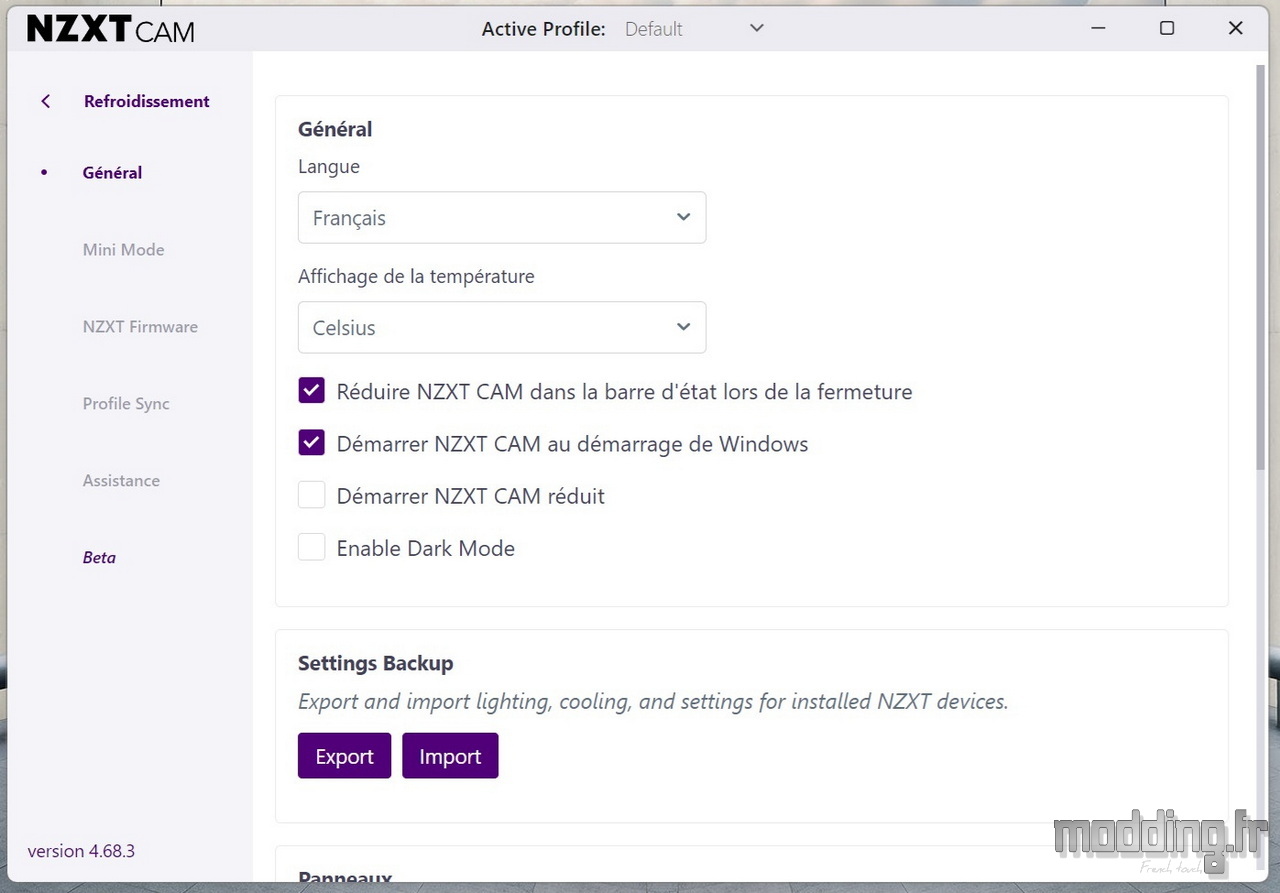Image resolution: width=1280 pixels, height=893 pixels.
Task: Expand the Active Profile Default dropdown
Action: [x=694, y=29]
